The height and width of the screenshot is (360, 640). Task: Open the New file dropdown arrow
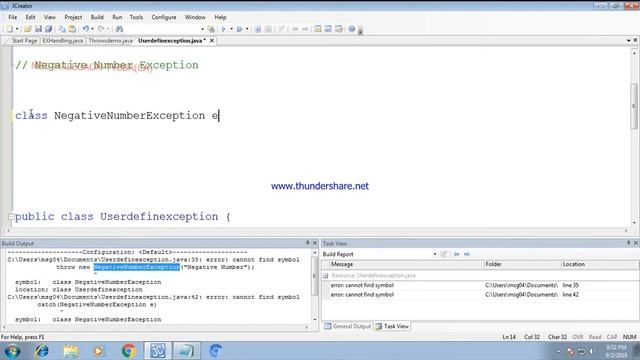click(17, 29)
